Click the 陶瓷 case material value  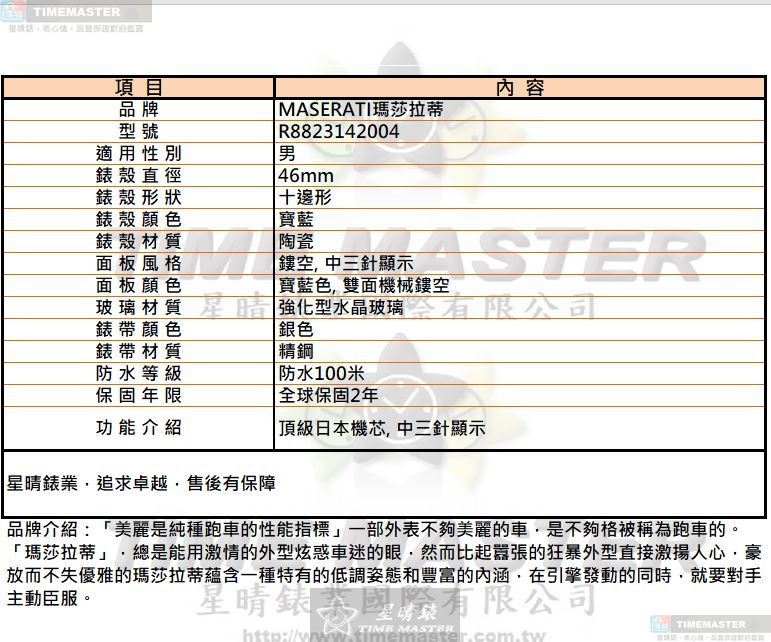295,242
